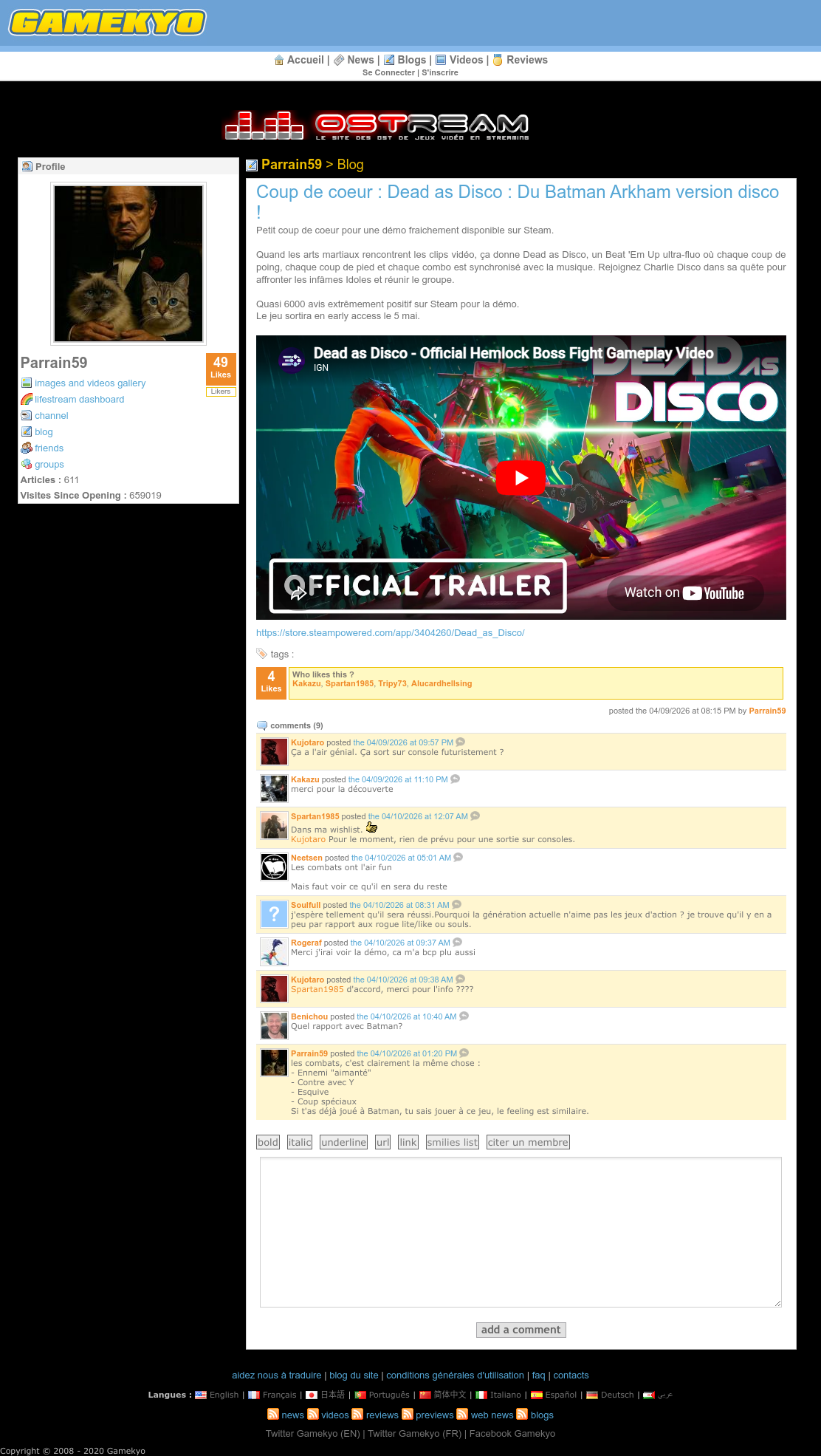Open friends link in profile
The height and width of the screenshot is (1456, 821).
pos(49,448)
